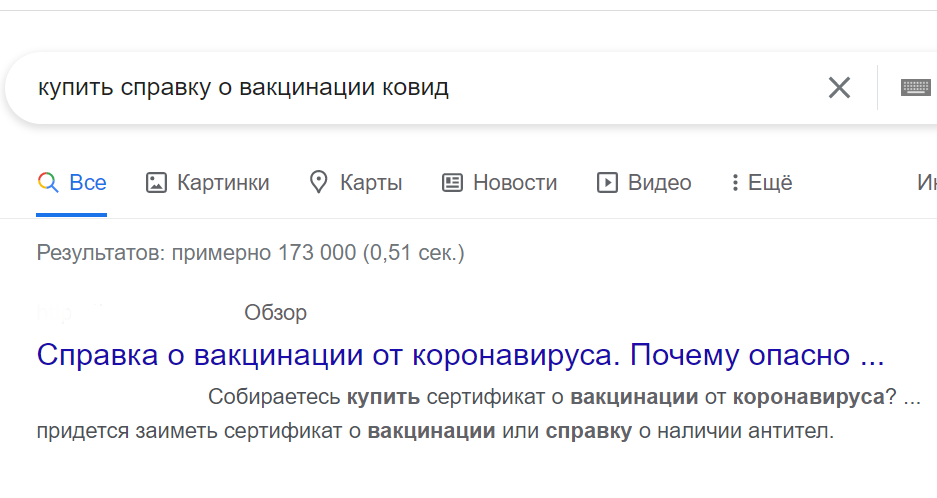Click the magnifier icon beside Все
This screenshot has width=937, height=498.
tap(47, 183)
